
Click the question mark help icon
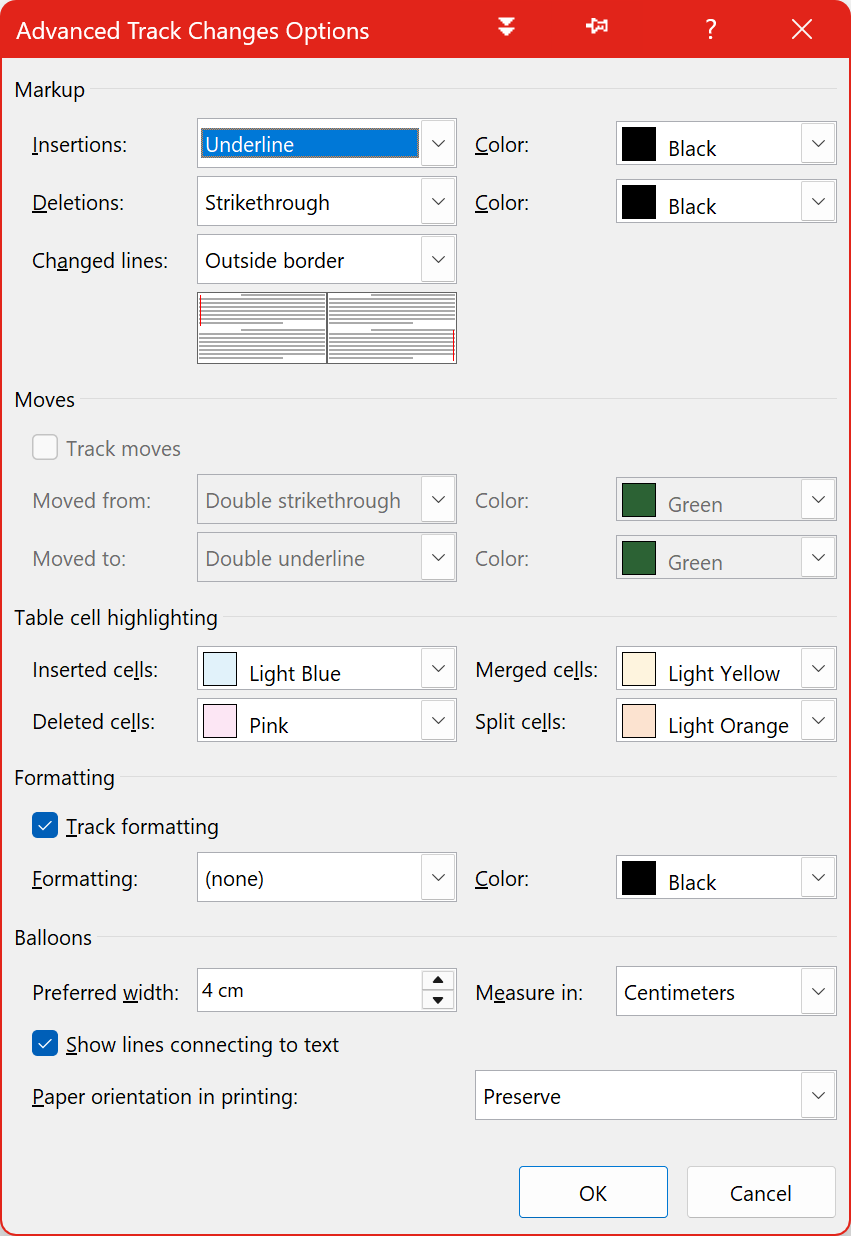pos(710,29)
